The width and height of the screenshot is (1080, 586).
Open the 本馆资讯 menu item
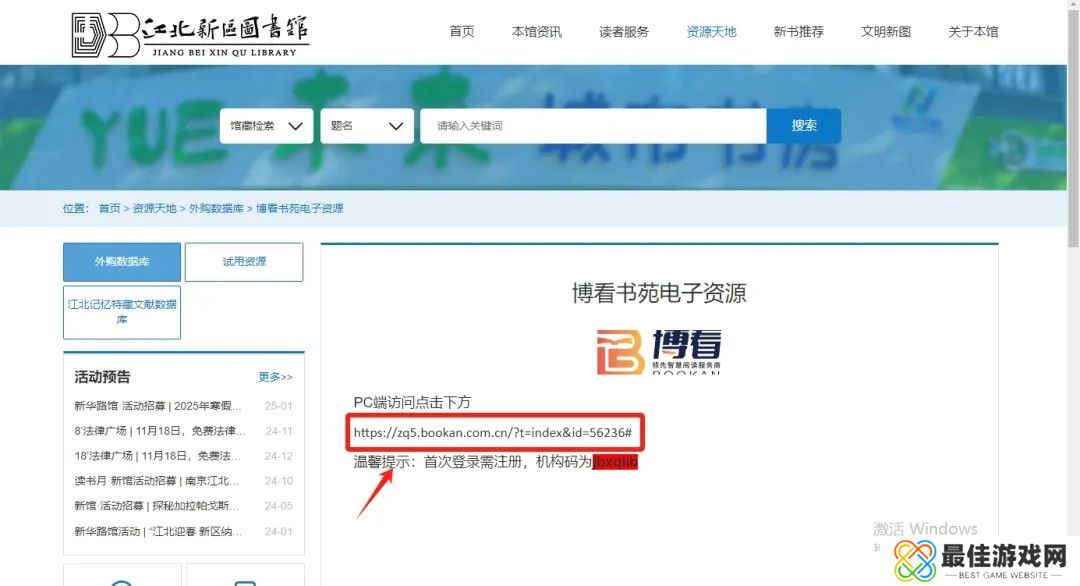coord(536,31)
